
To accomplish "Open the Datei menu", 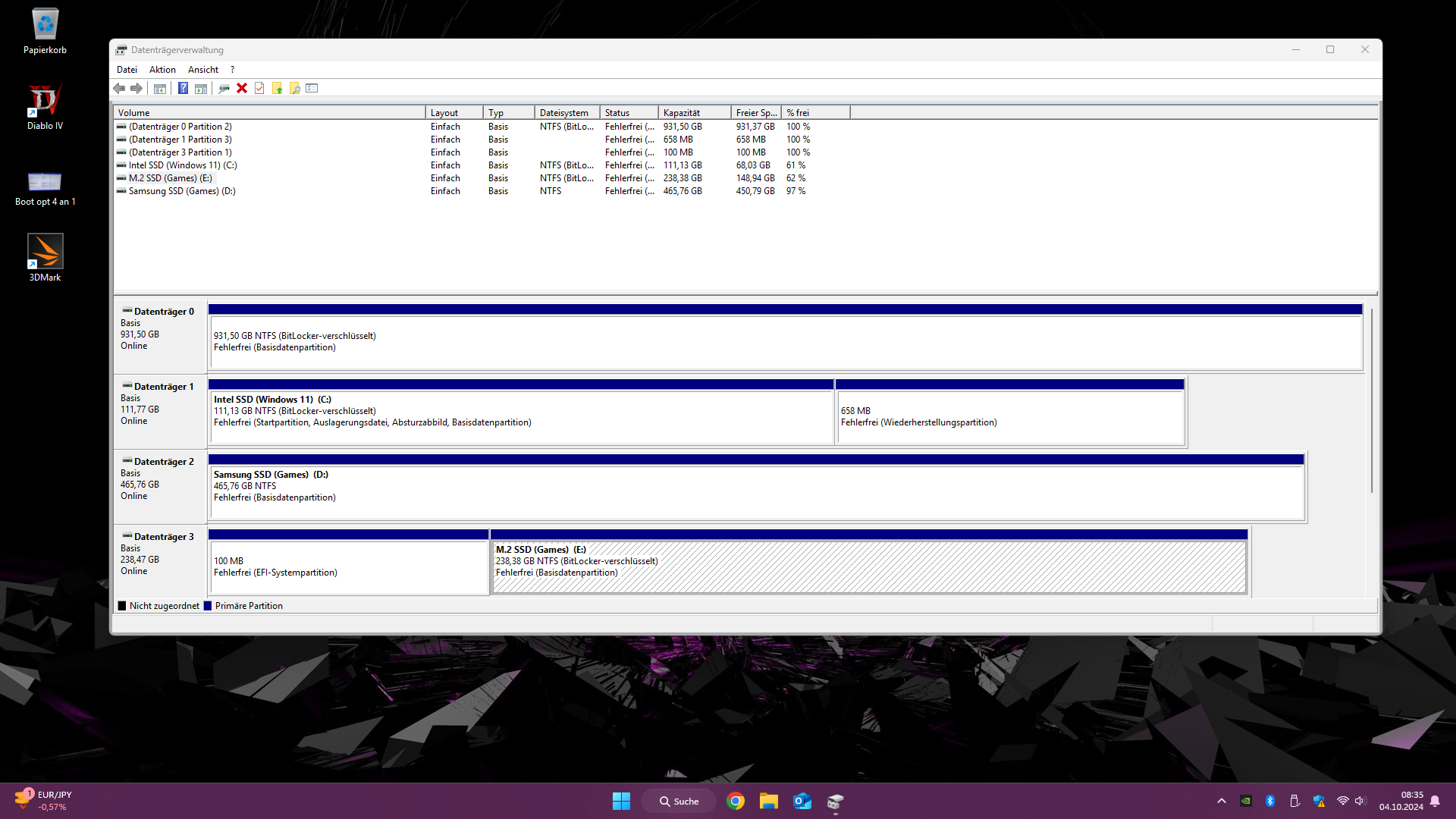I will (127, 70).
